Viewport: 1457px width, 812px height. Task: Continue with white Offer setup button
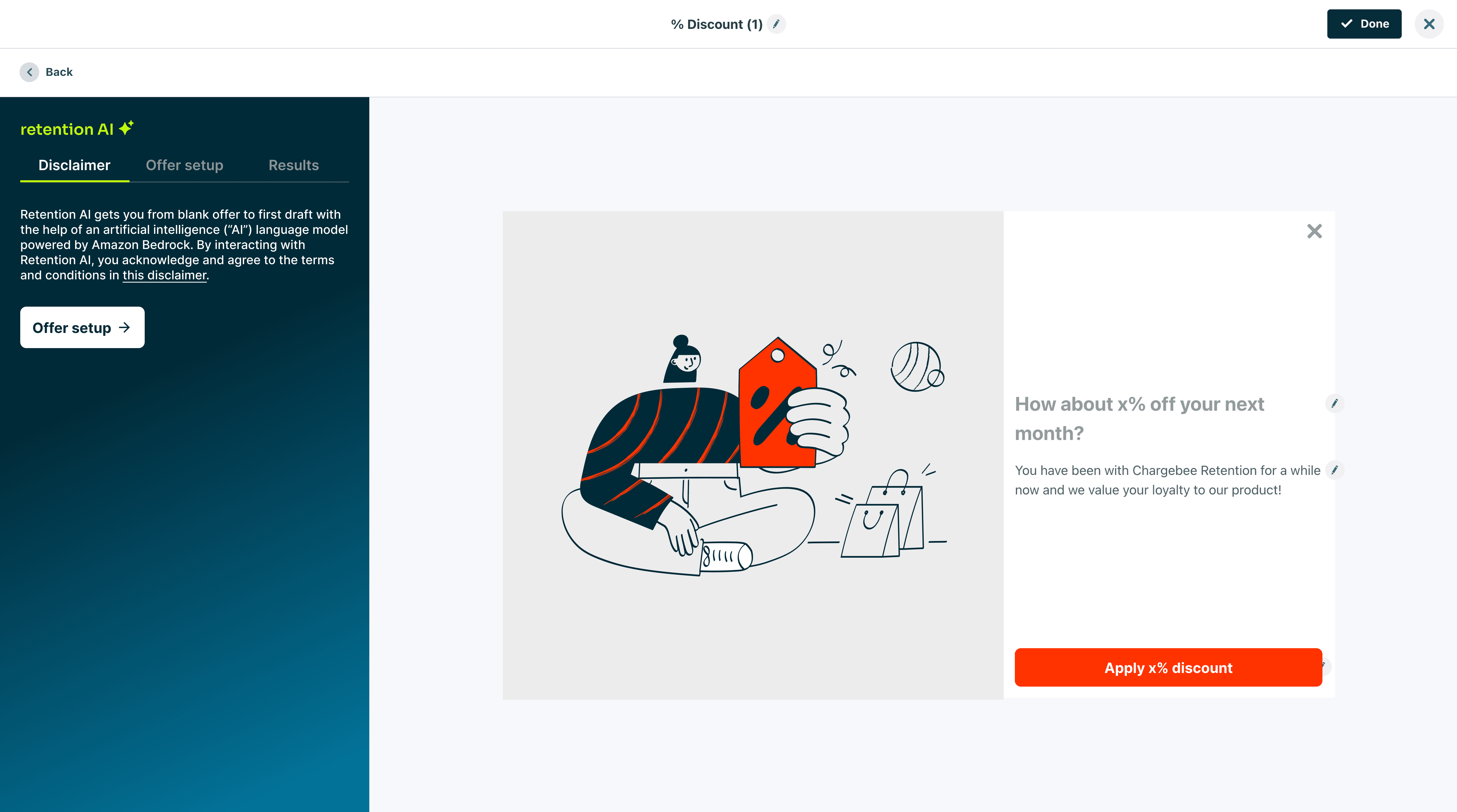(82, 327)
